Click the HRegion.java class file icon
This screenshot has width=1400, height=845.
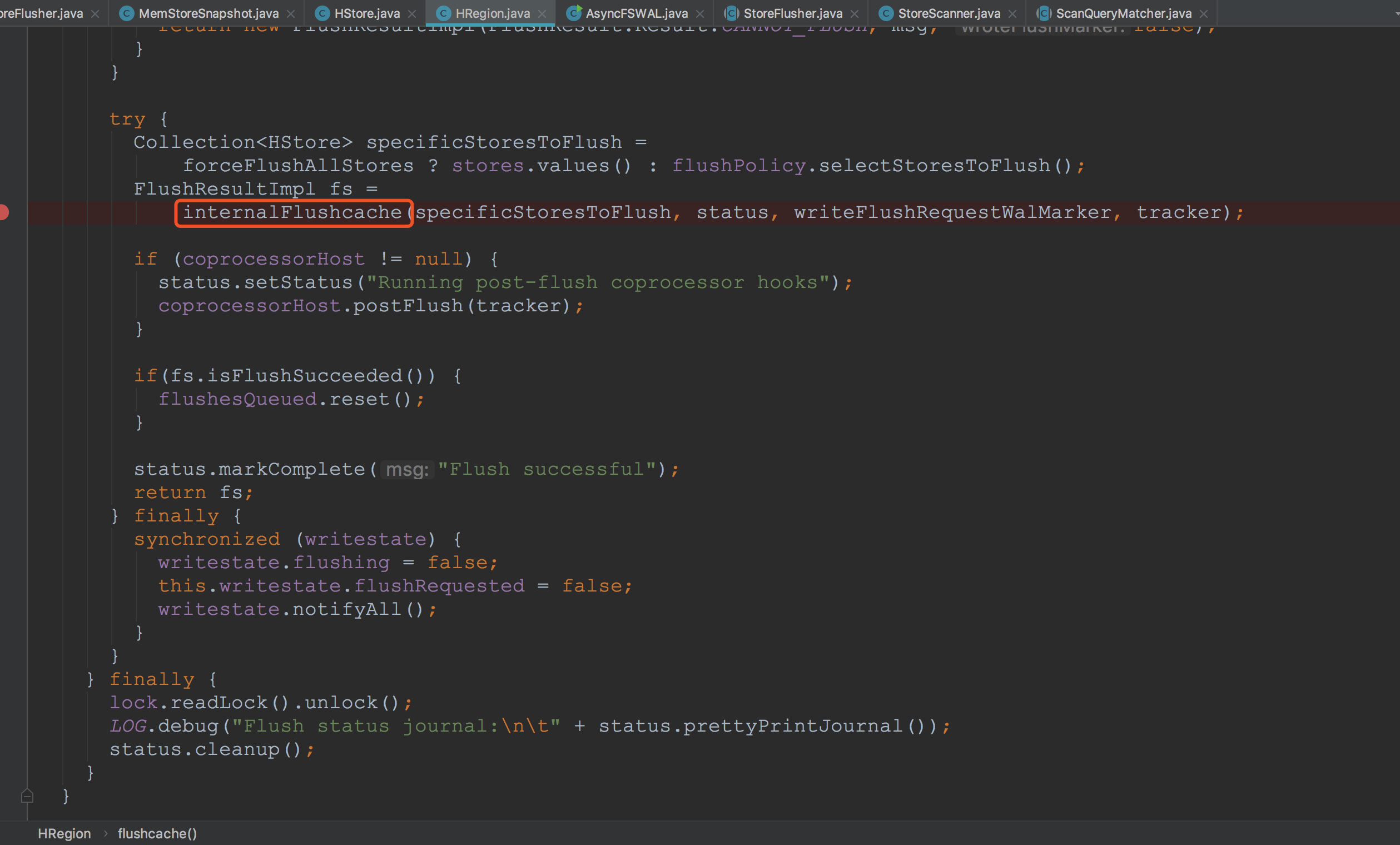pos(443,13)
